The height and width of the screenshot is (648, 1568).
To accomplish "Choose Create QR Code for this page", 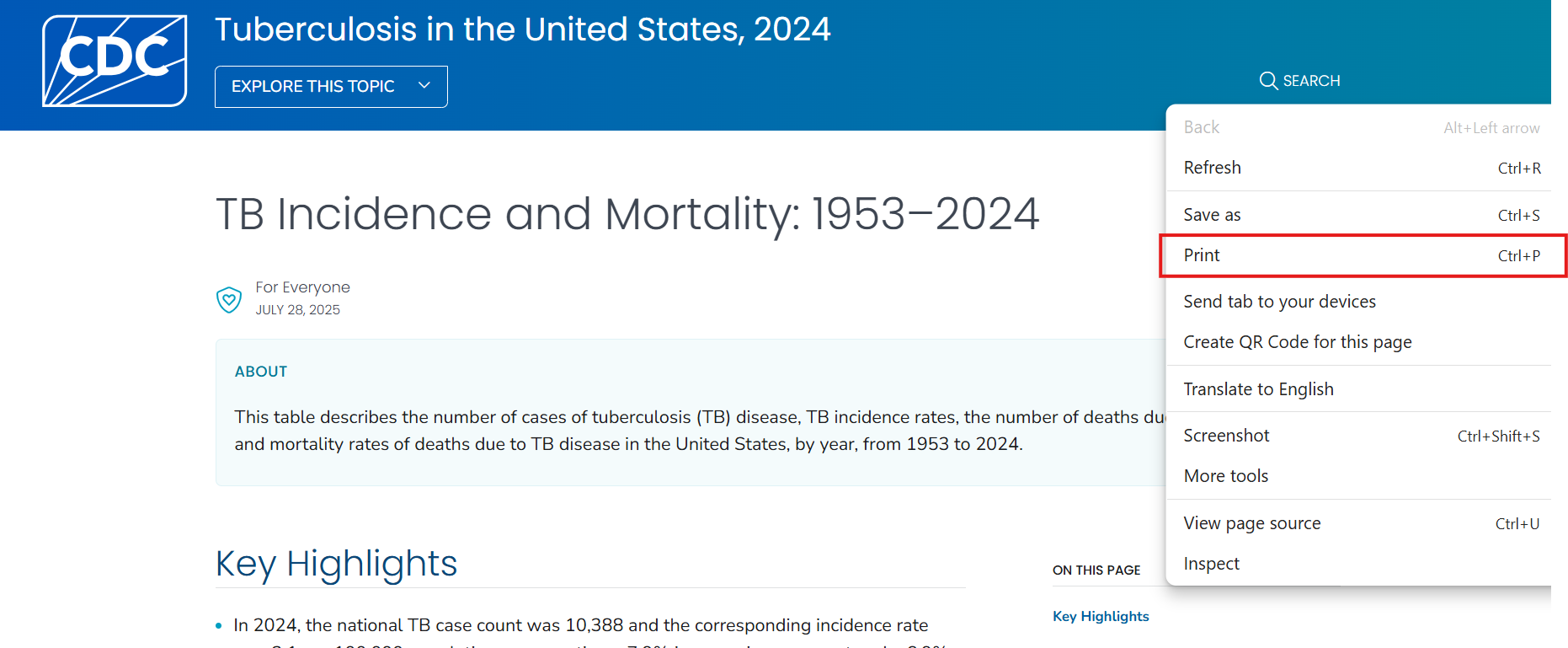I will 1297,342.
